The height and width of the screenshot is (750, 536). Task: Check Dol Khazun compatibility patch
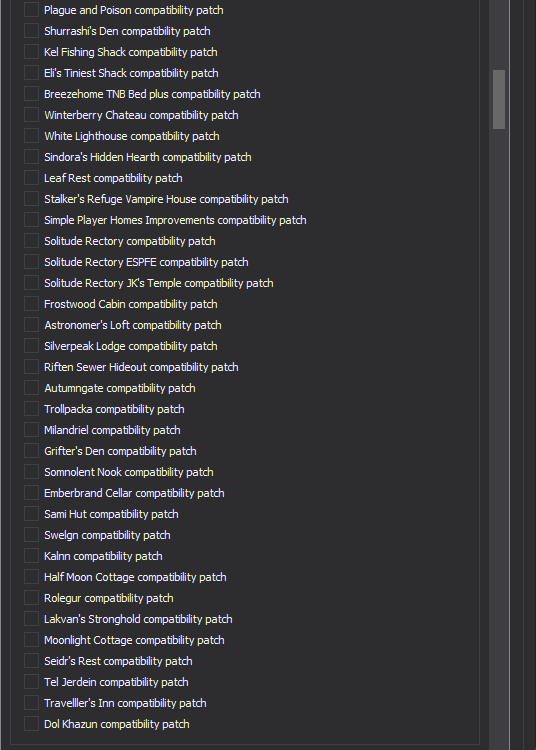point(32,724)
